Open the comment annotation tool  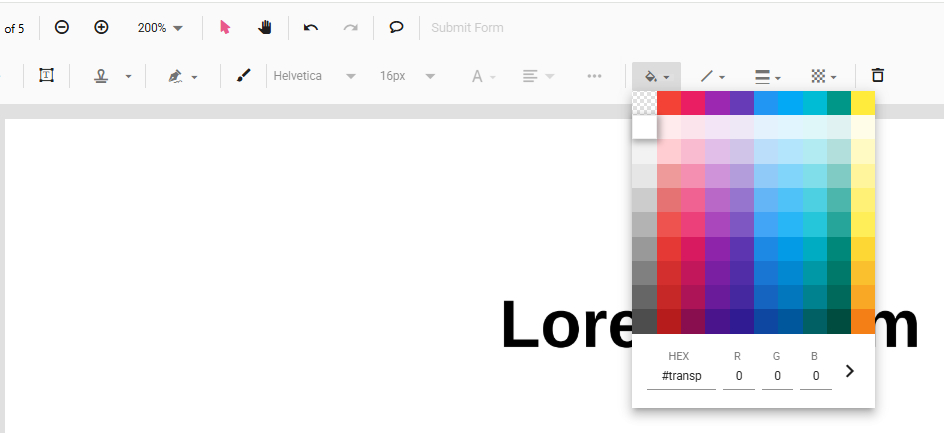pos(396,27)
